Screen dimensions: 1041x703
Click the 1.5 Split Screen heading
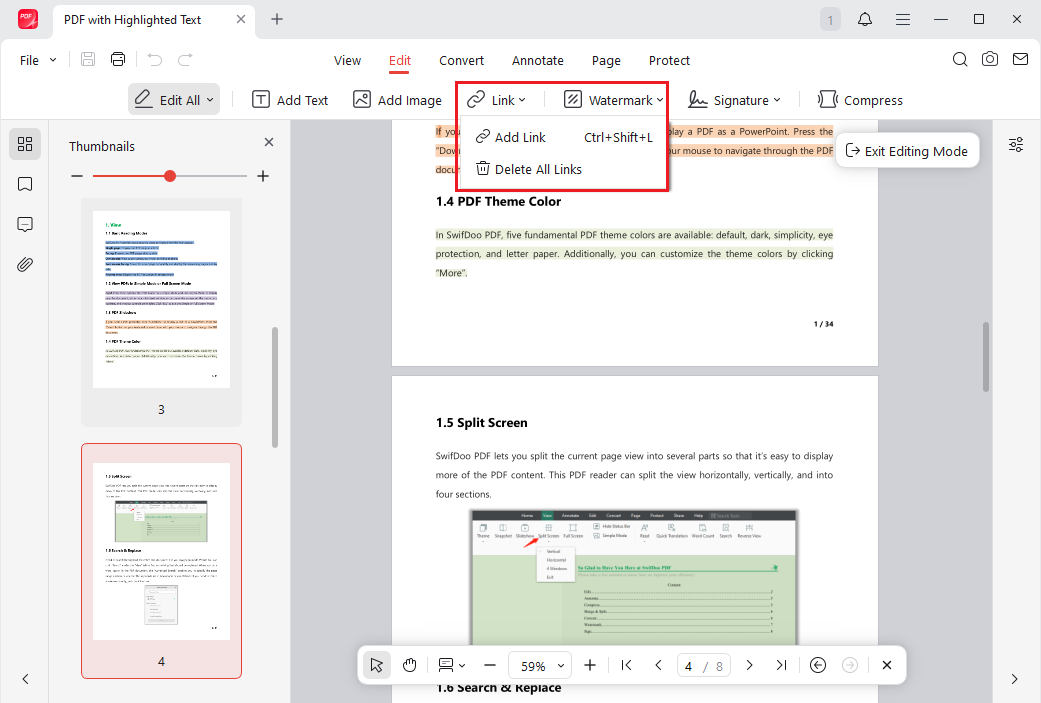pyautogui.click(x=481, y=423)
